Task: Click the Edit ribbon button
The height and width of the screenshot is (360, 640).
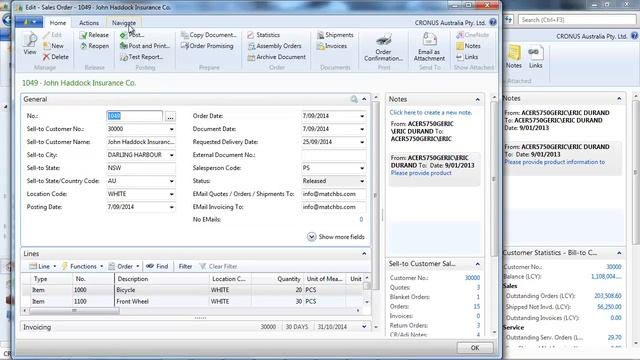Action: pyautogui.click(x=52, y=35)
